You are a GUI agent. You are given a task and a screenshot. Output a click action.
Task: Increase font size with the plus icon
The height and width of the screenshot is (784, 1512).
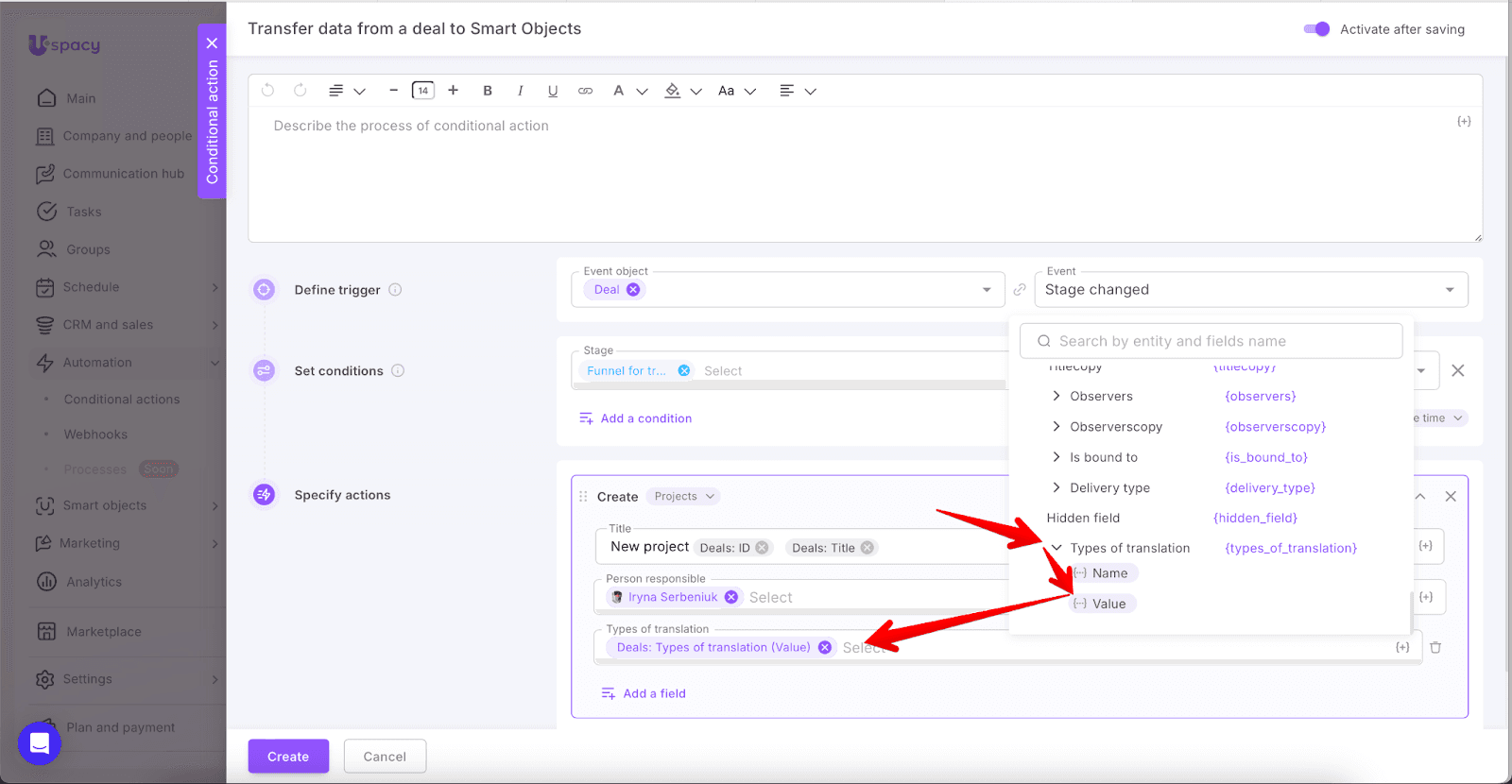pyautogui.click(x=454, y=91)
